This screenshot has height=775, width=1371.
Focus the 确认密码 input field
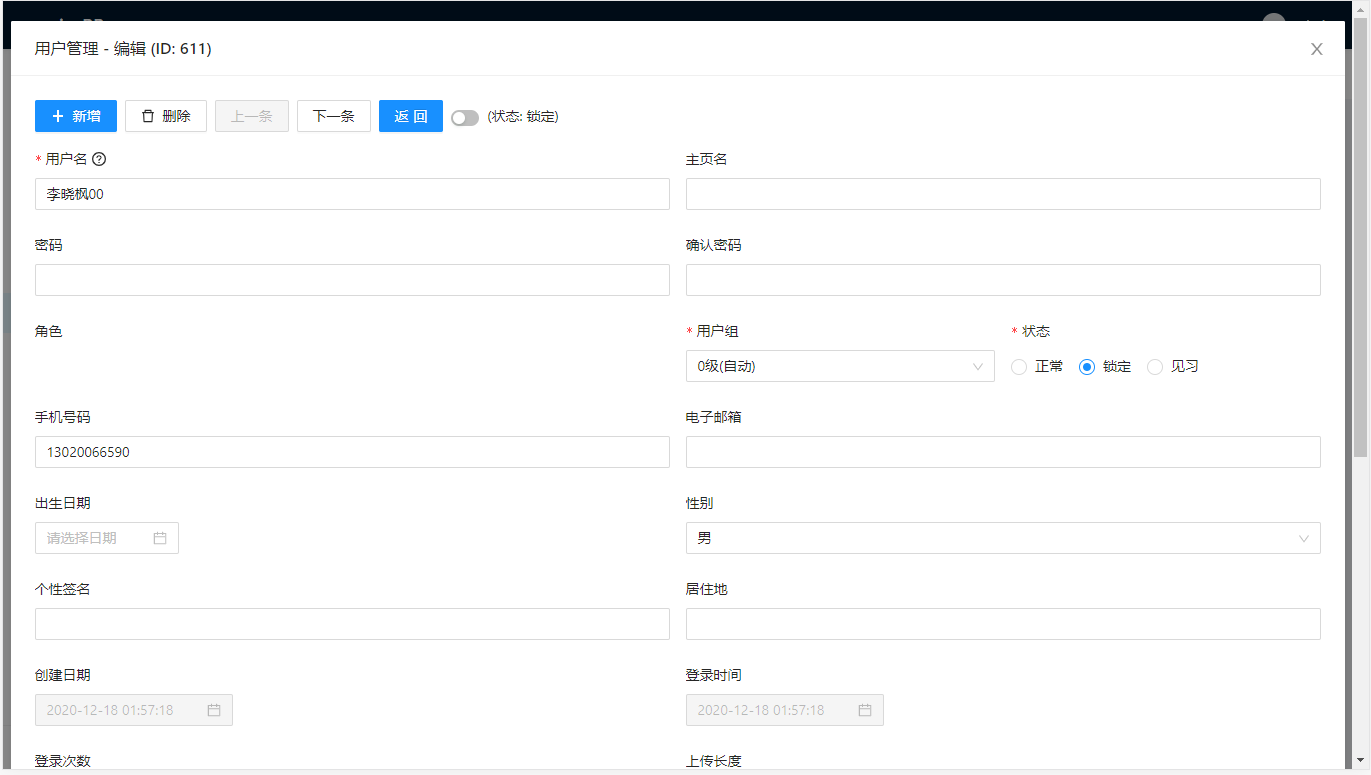(x=1003, y=280)
